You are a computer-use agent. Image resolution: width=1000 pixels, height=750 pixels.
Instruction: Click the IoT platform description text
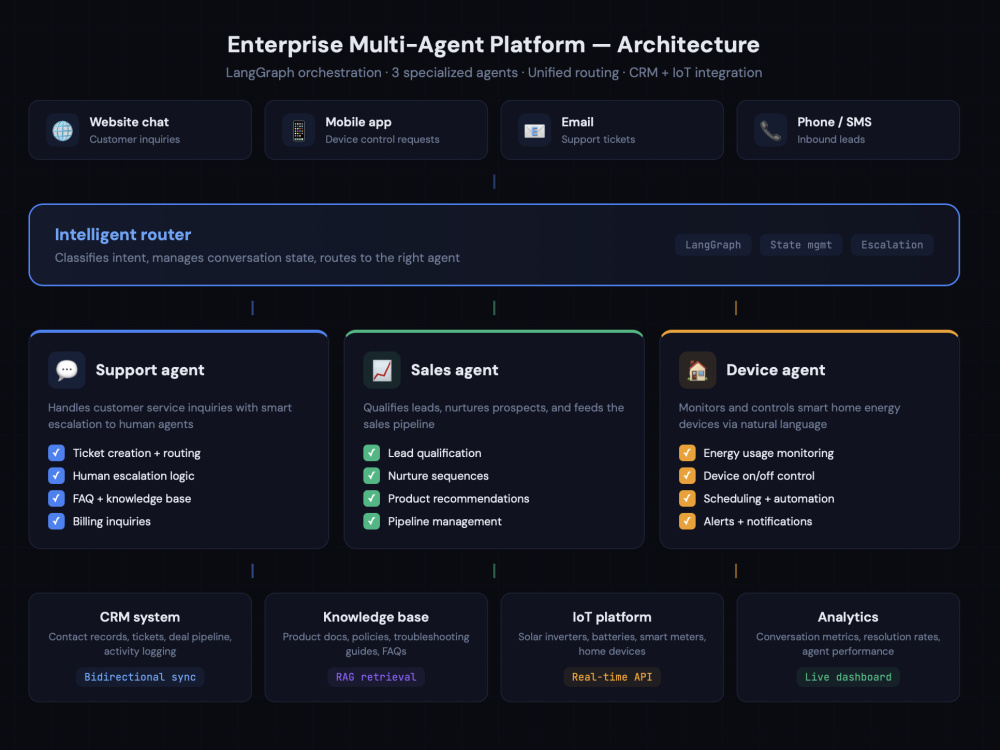612,644
